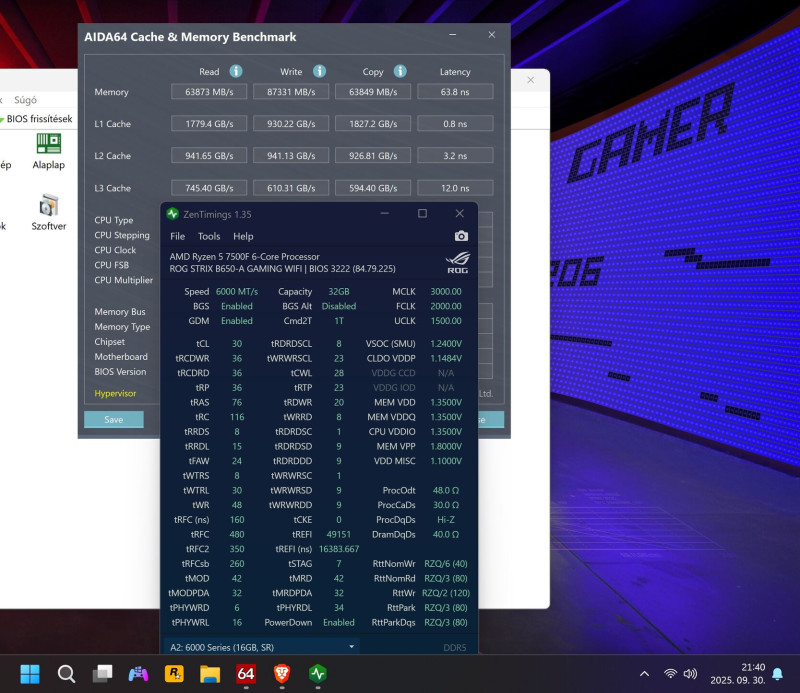The image size is (800, 693).
Task: Click Memory Write value 87331 MB/s
Action: [291, 92]
